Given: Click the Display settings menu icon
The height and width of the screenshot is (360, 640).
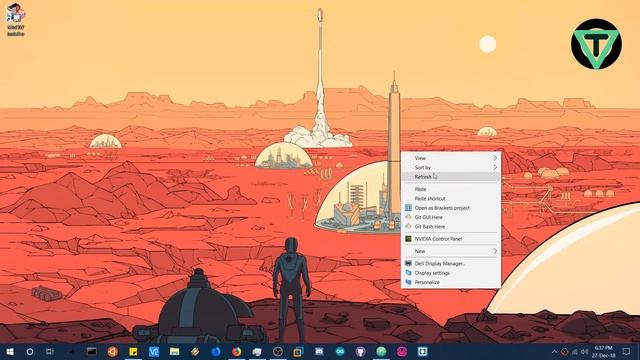Looking at the screenshot, I should (x=408, y=273).
